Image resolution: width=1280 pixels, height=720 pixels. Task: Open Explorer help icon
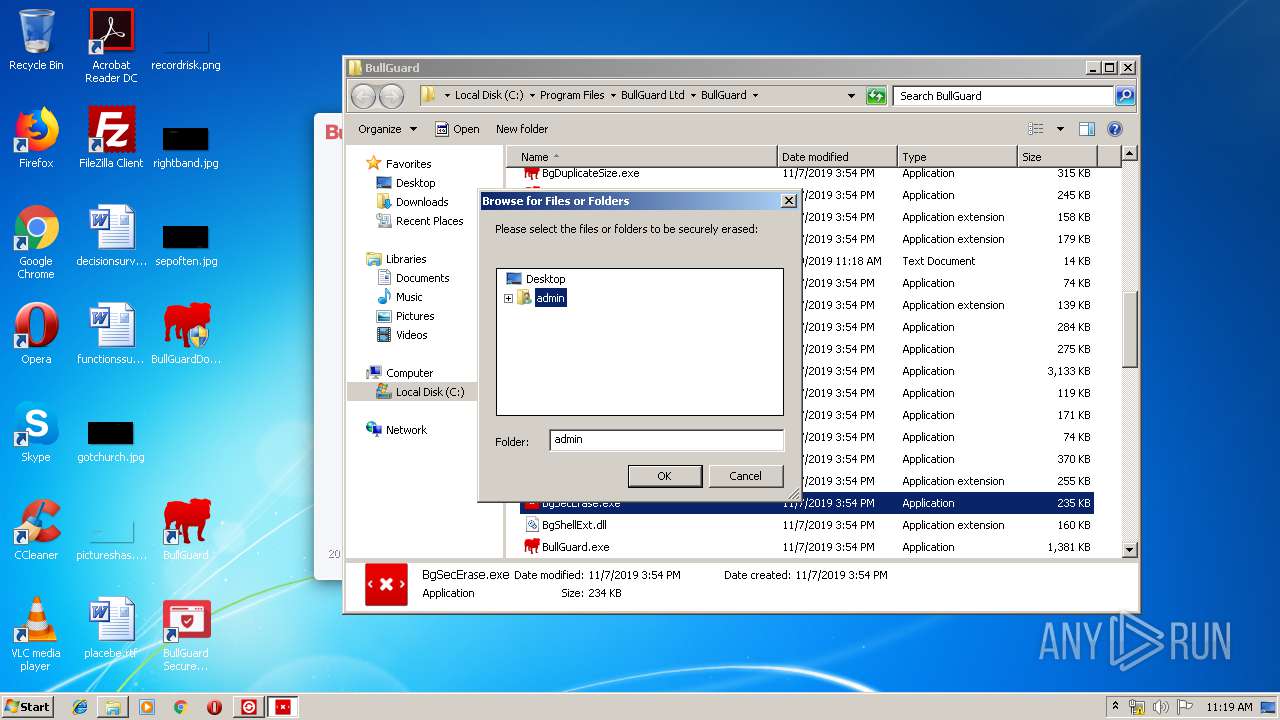coord(1115,129)
